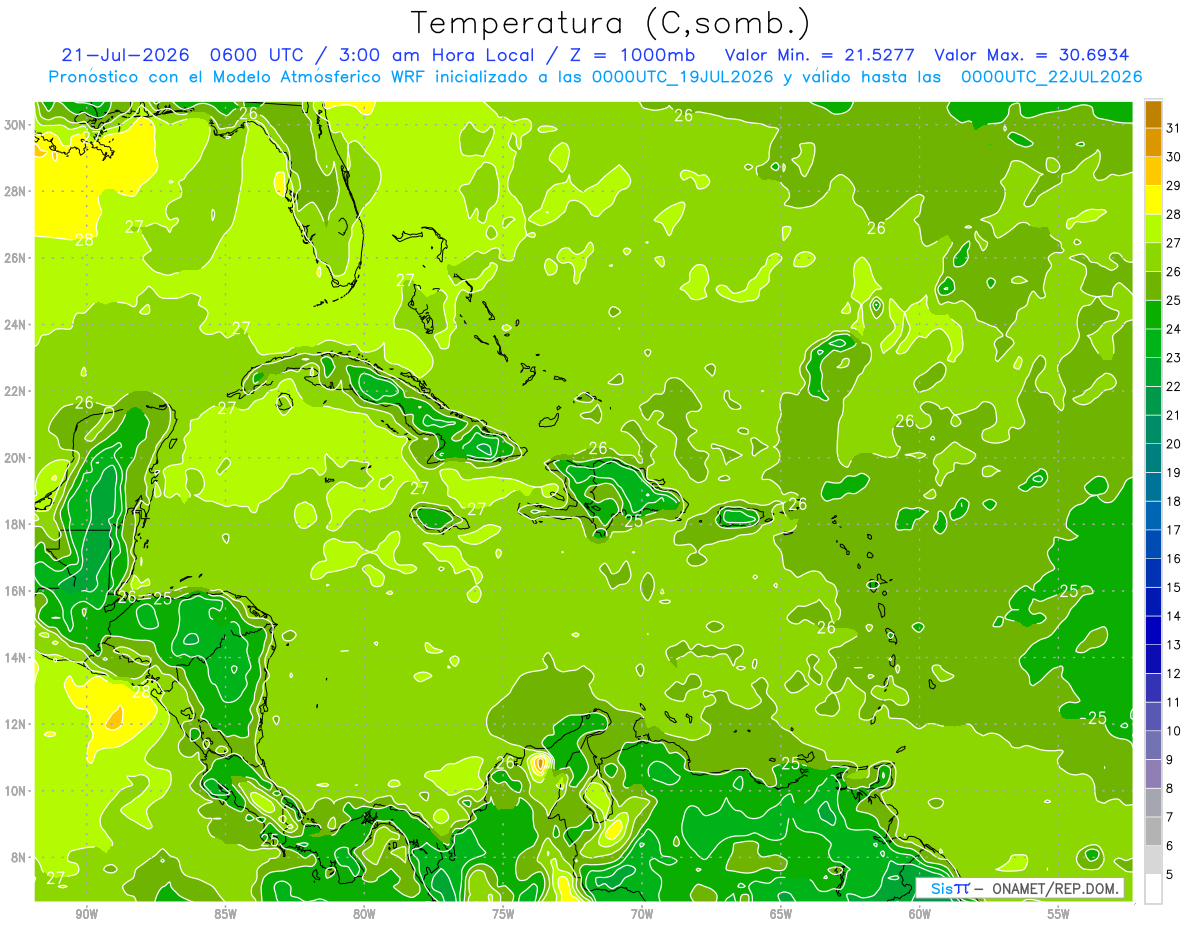
Task: Click legend value 29 on color bar
Action: click(1174, 185)
